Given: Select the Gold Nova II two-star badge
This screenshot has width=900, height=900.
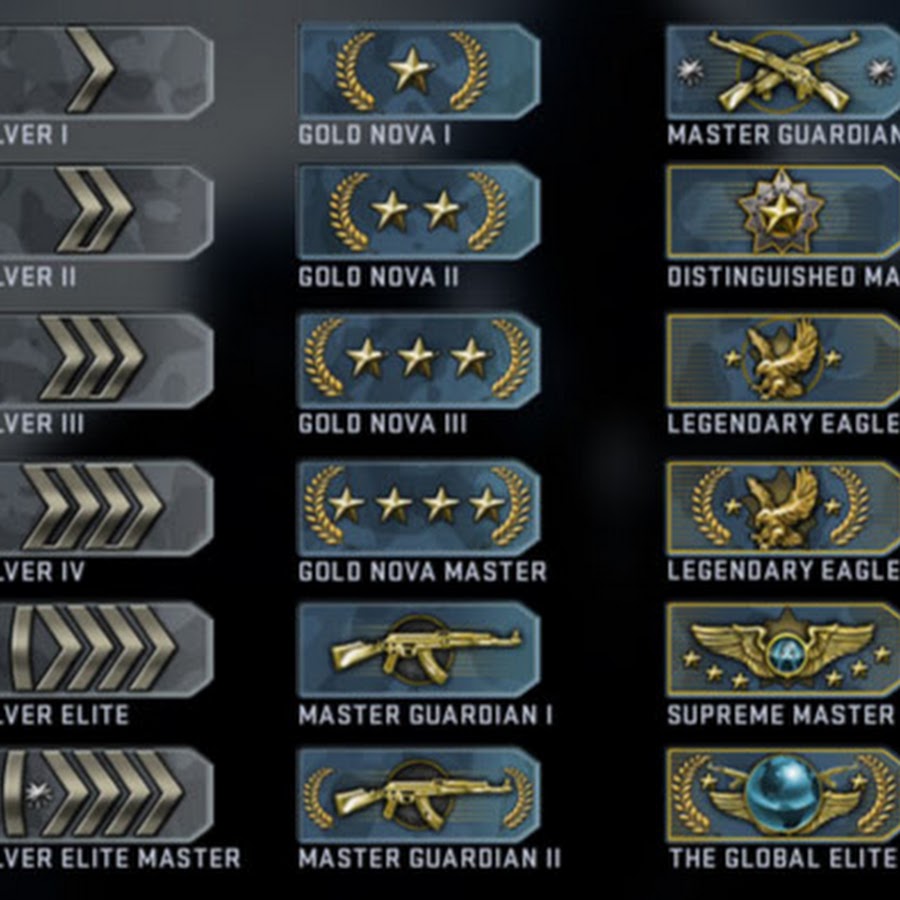Looking at the screenshot, I should tap(418, 212).
